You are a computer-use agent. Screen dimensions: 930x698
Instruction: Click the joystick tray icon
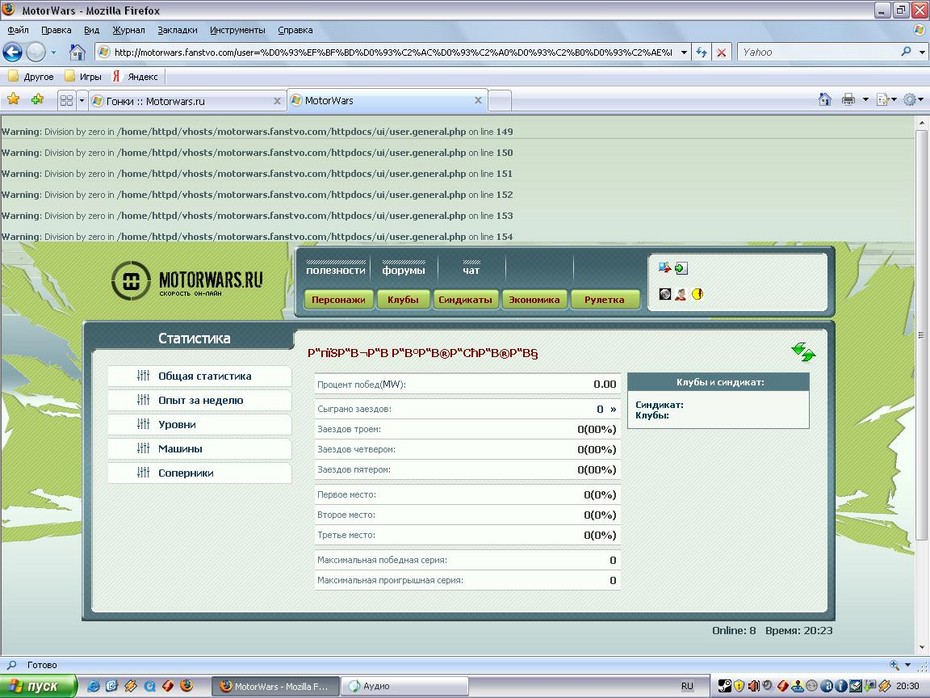click(x=798, y=686)
